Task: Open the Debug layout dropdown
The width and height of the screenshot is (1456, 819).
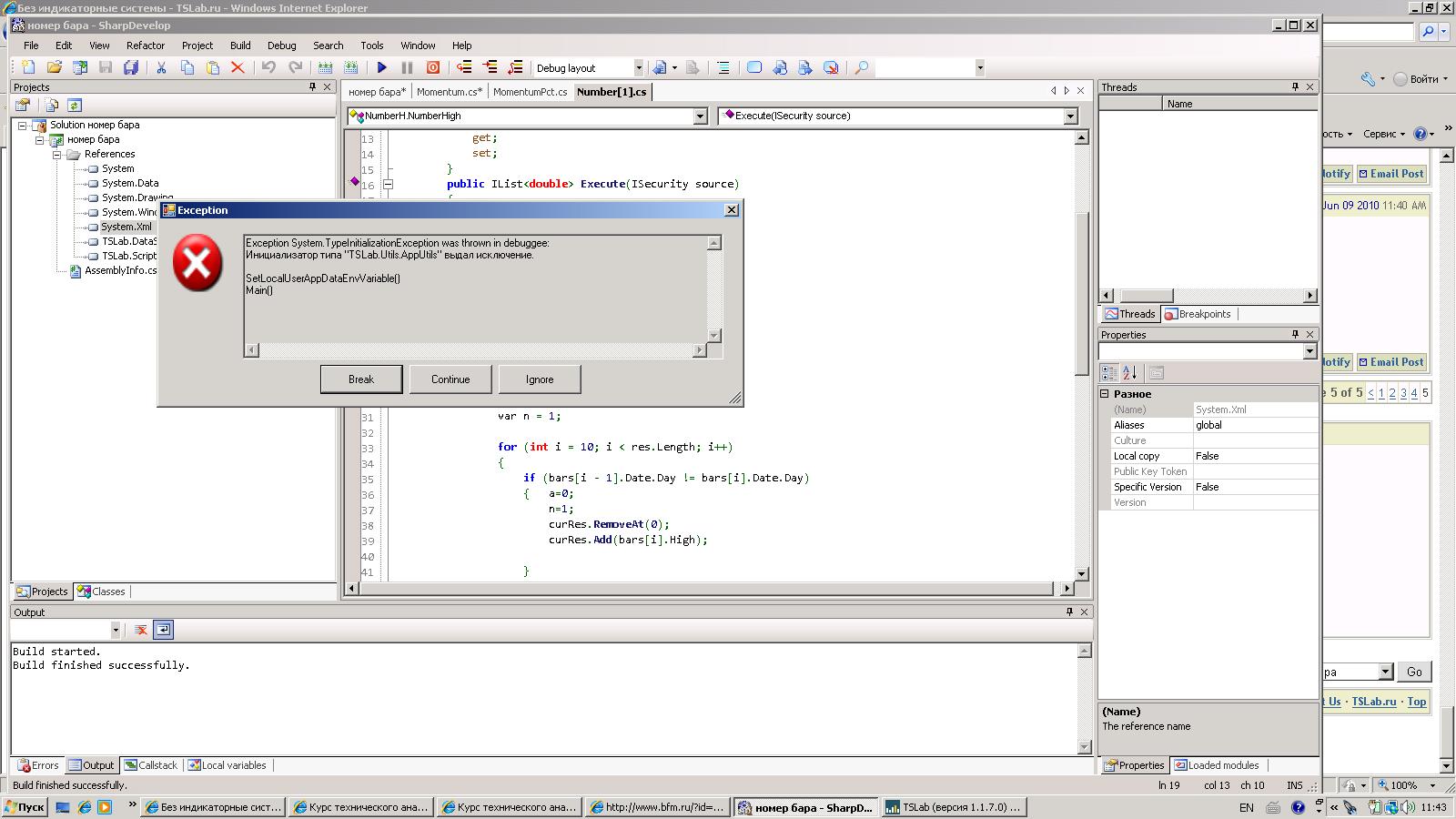Action: coord(638,68)
